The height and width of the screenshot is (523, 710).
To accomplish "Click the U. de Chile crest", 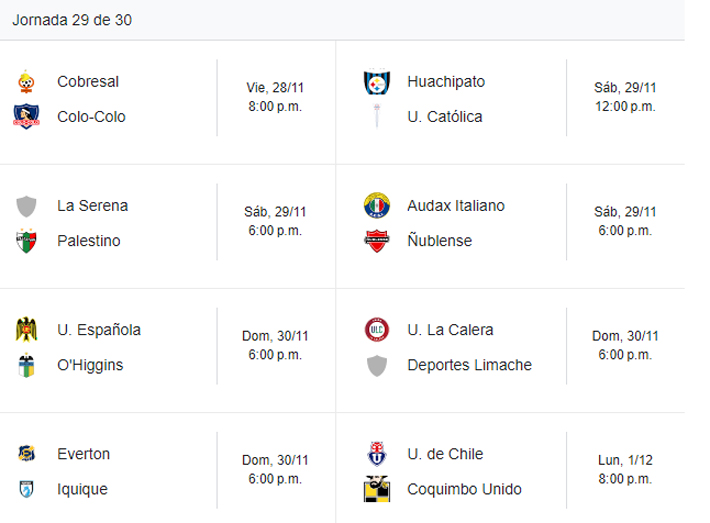I will 376,454.
